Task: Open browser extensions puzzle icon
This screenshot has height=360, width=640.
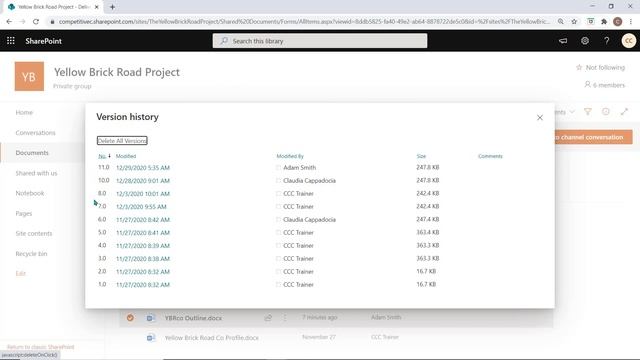Action: (x=604, y=22)
